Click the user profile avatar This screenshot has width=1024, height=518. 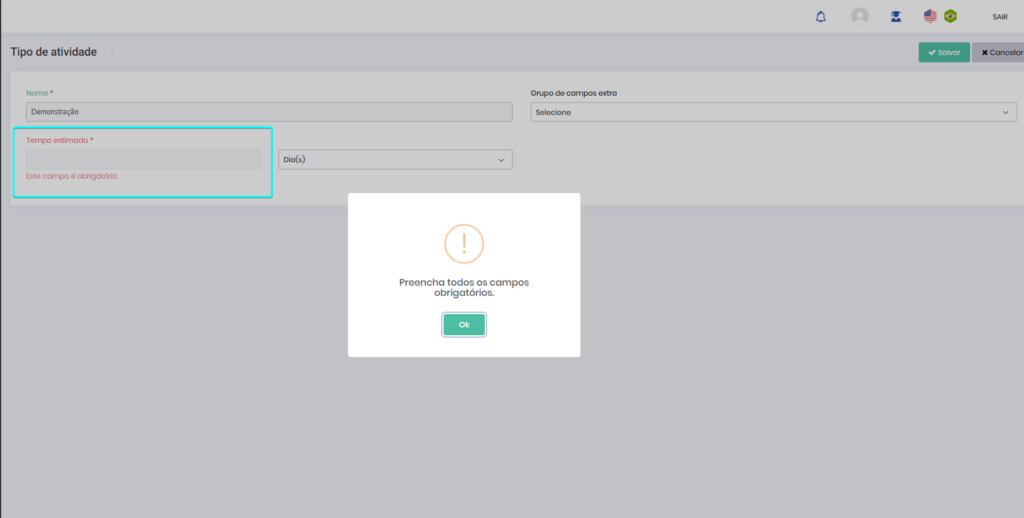(859, 17)
